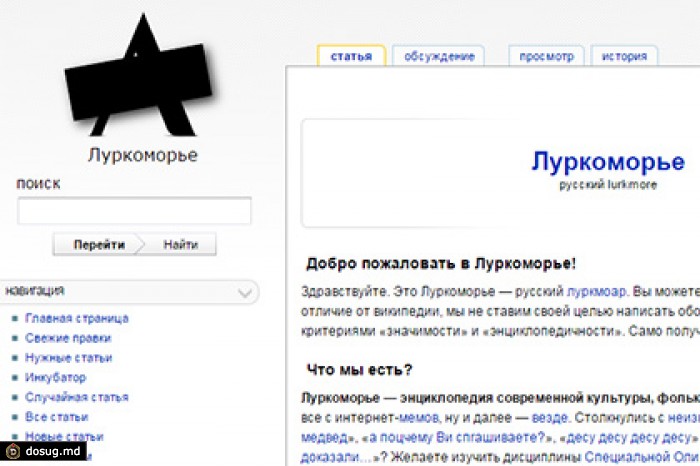Click the русский lurkmore subtitle

(x=608, y=185)
